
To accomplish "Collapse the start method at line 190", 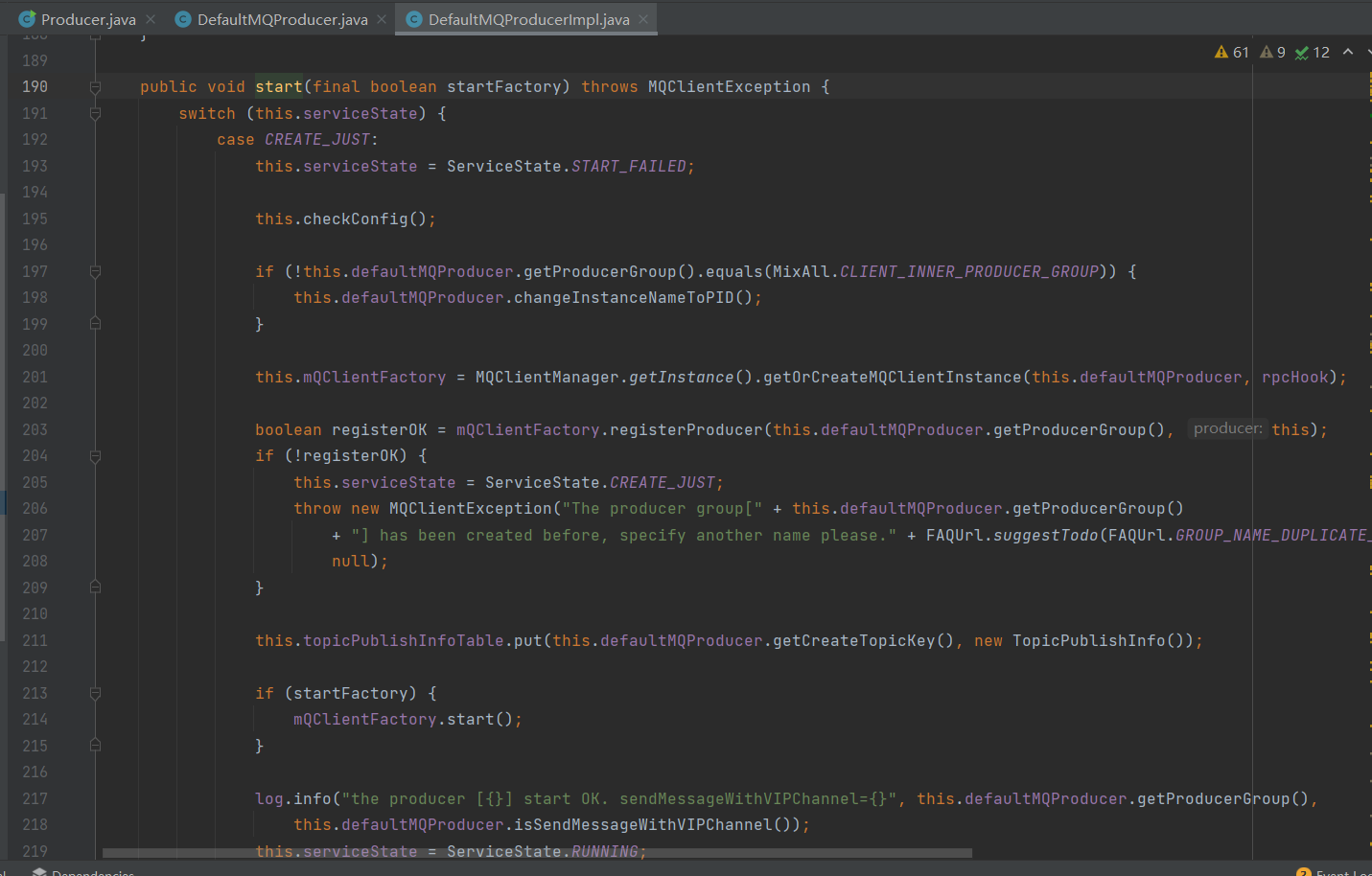I will pos(95,87).
